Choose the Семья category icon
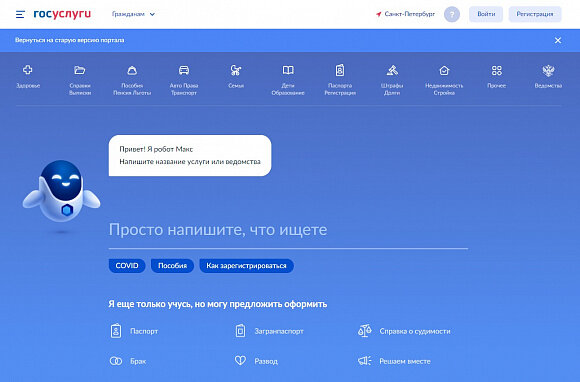 236,70
